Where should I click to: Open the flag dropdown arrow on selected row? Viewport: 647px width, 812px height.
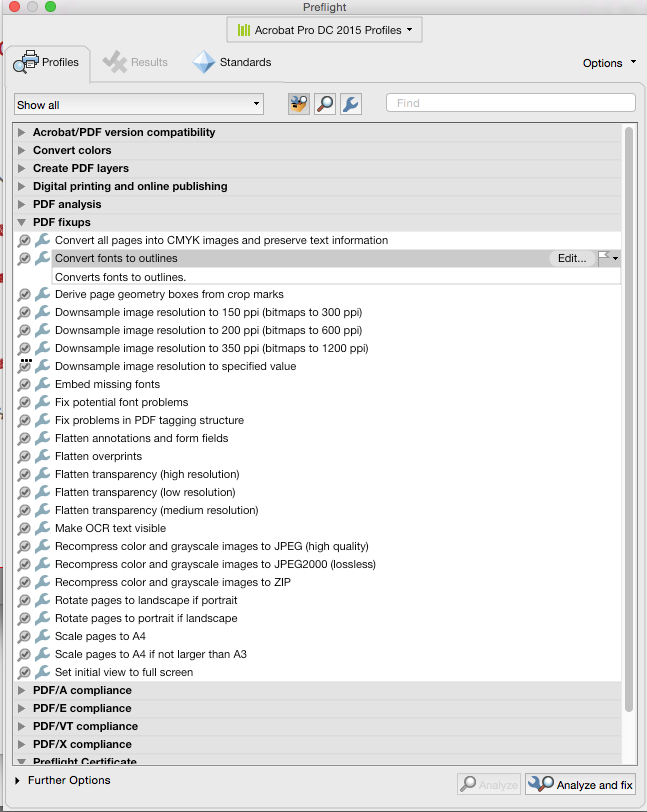(615, 258)
